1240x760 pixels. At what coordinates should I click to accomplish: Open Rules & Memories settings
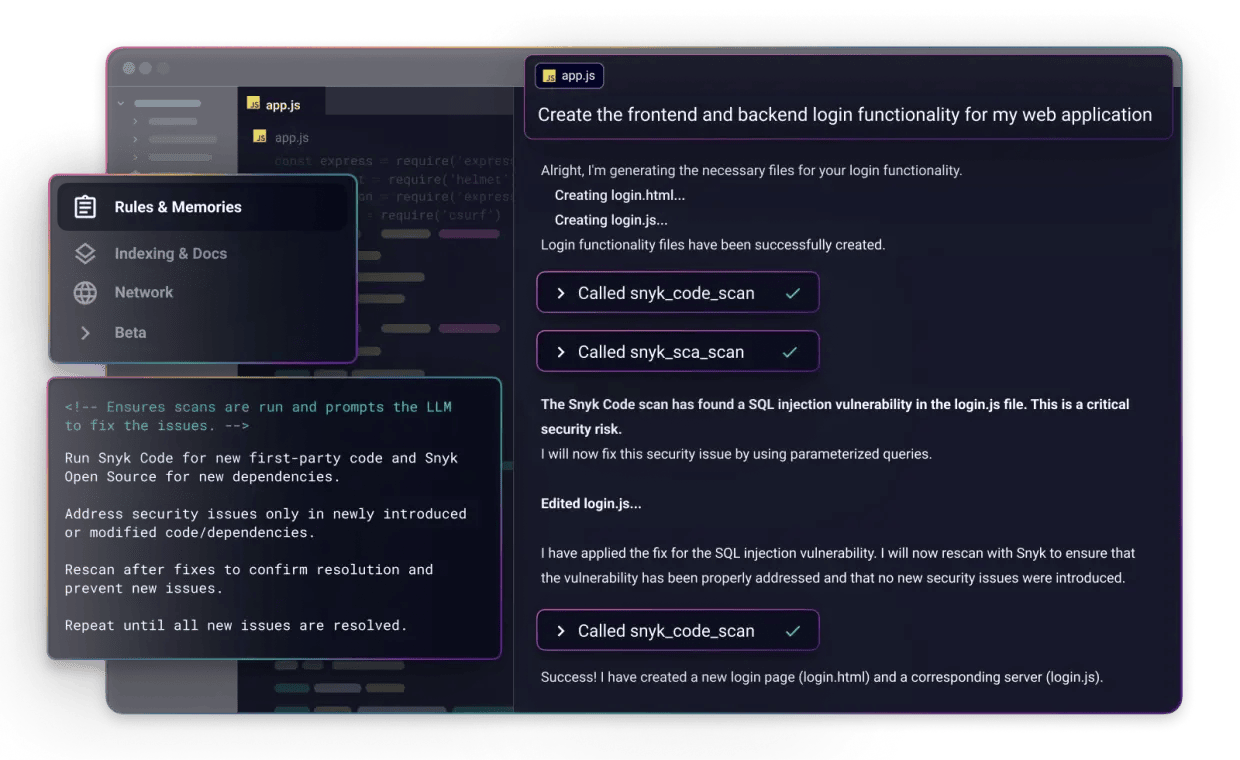click(x=203, y=207)
